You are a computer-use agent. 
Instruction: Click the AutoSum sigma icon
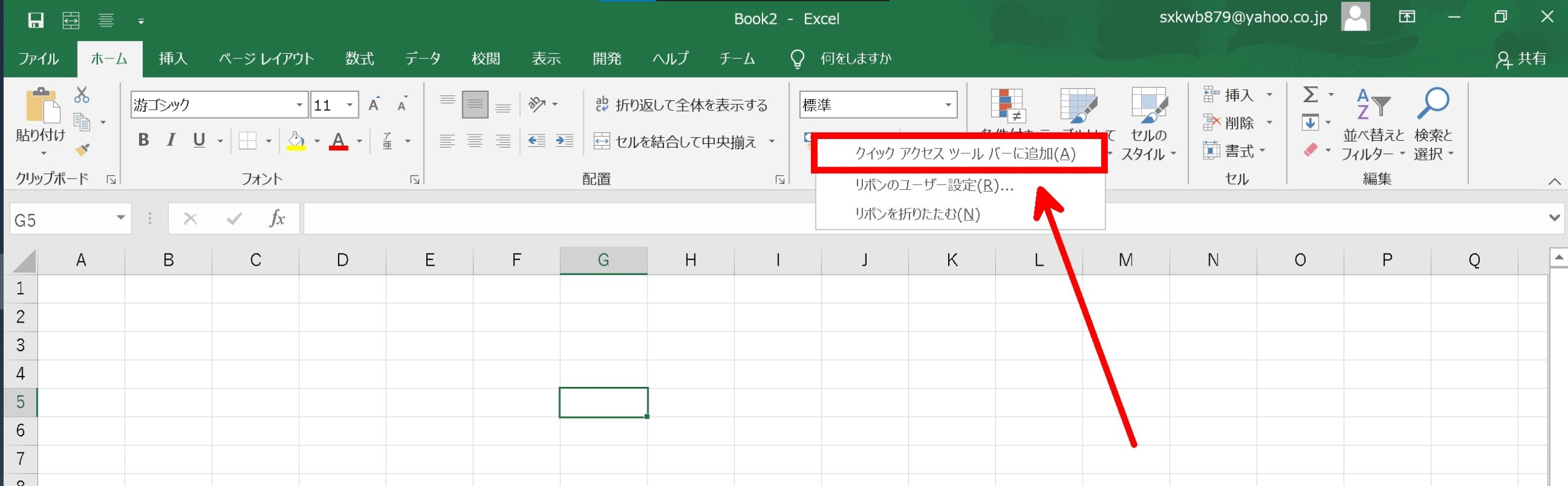tap(1310, 94)
